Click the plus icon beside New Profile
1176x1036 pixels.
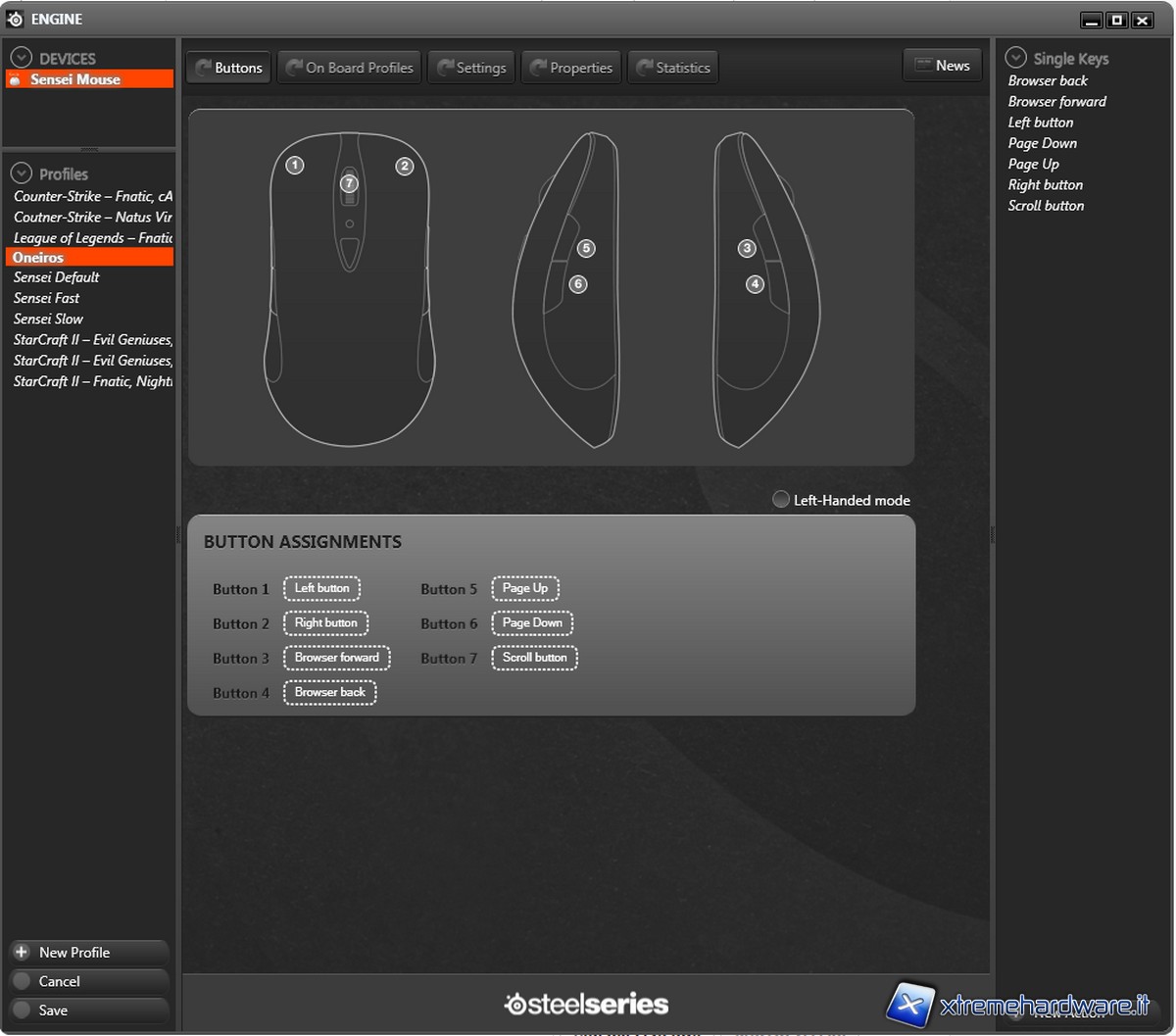tap(22, 952)
